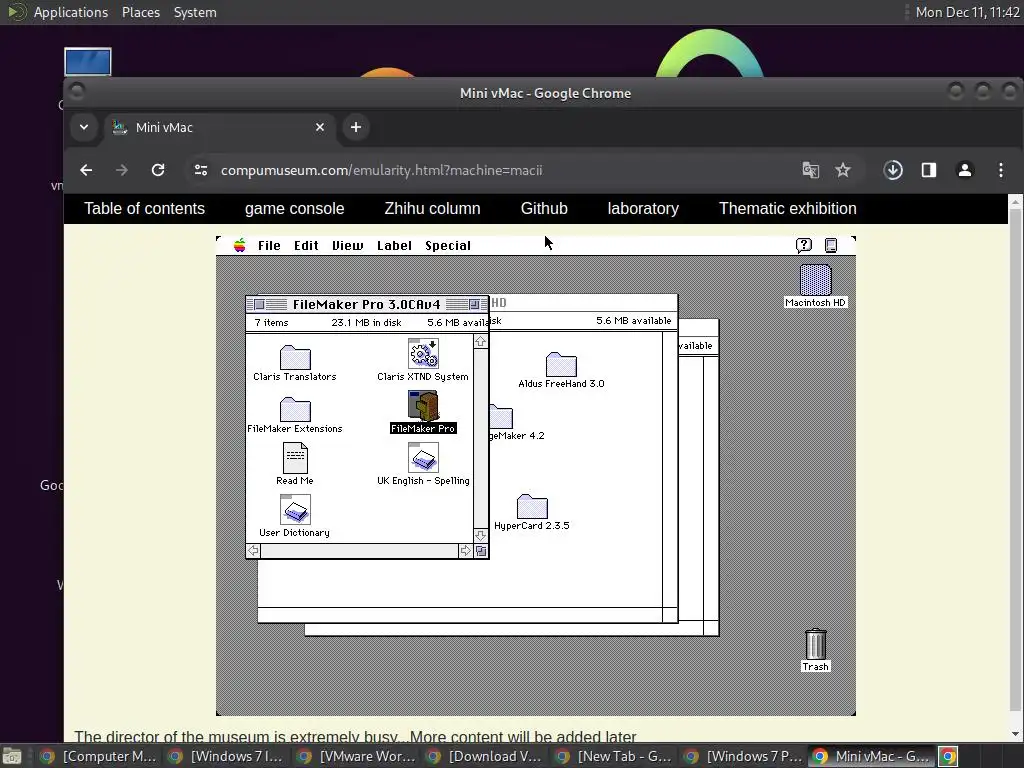Open the Thematic exhibition link
This screenshot has height=768, width=1024.
(788, 208)
